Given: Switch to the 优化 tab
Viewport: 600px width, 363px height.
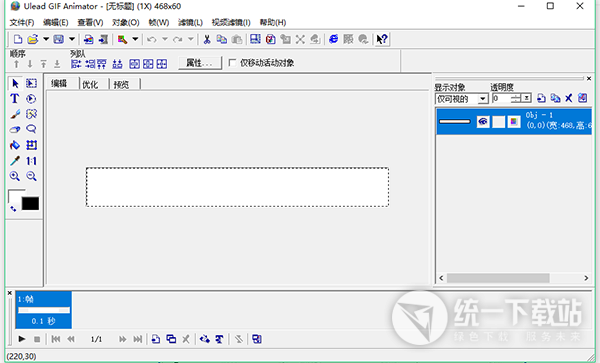Looking at the screenshot, I should pyautogui.click(x=90, y=84).
